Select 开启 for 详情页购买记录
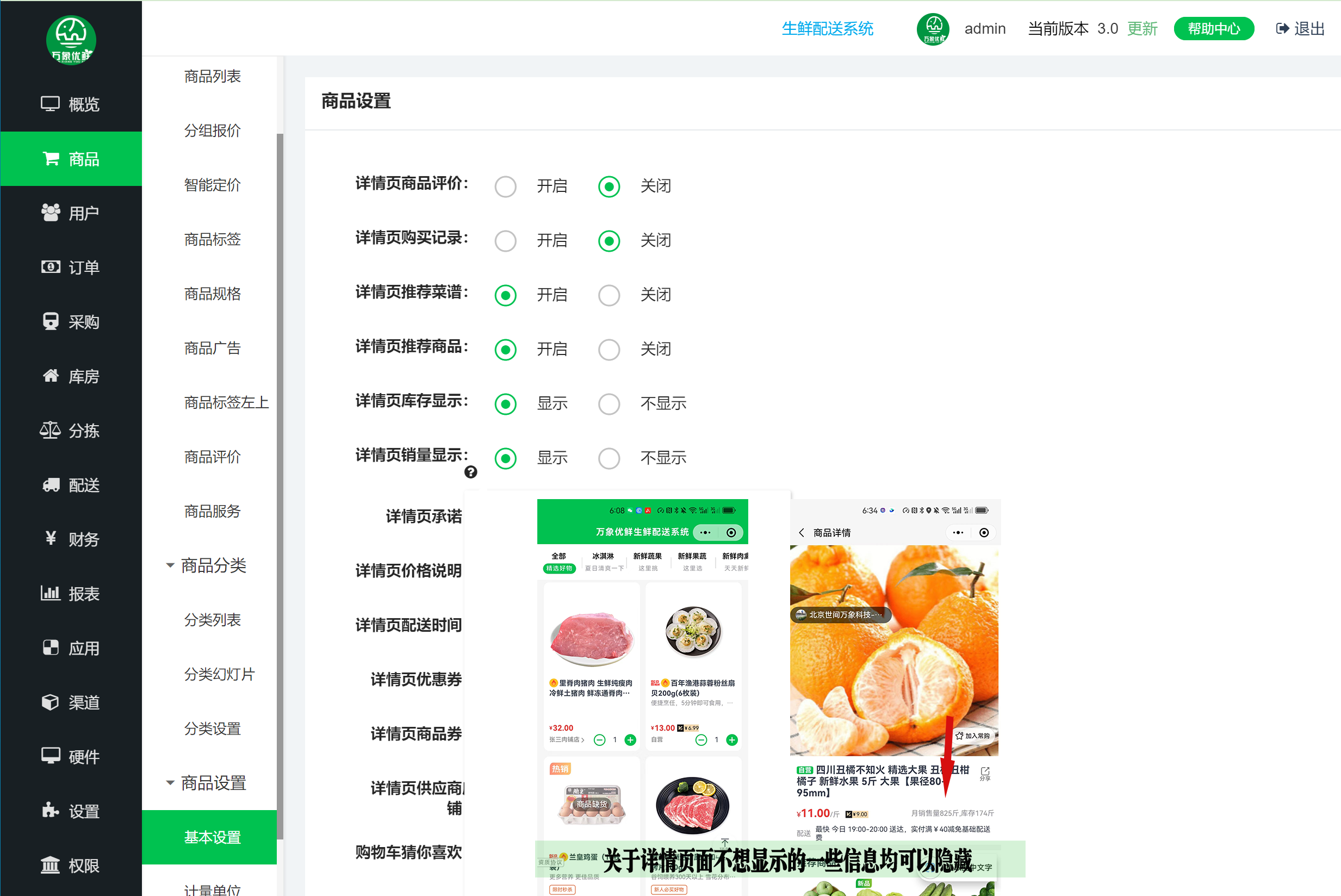Image resolution: width=1341 pixels, height=896 pixels. pos(506,240)
